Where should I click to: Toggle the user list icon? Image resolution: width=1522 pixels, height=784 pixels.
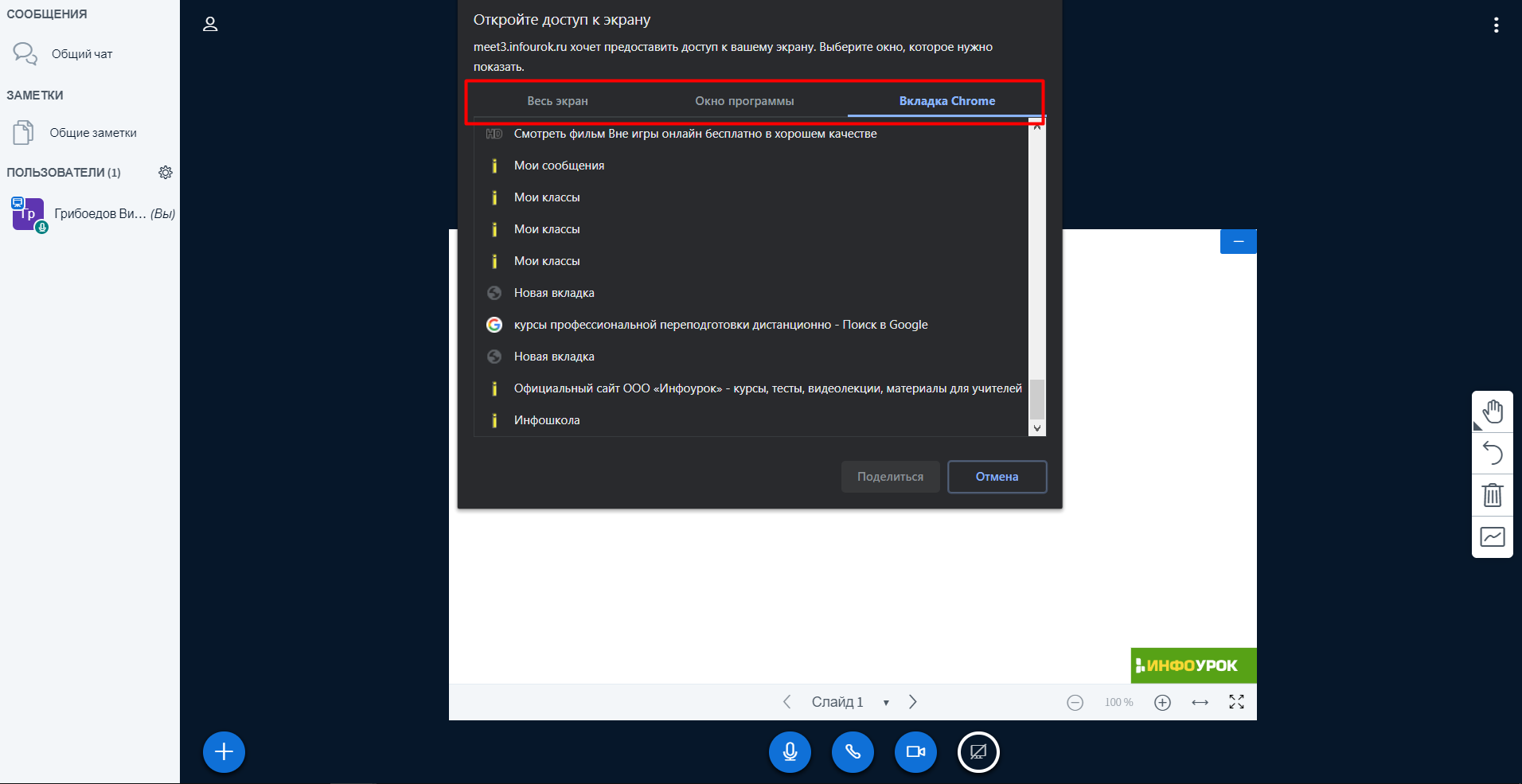tap(210, 25)
